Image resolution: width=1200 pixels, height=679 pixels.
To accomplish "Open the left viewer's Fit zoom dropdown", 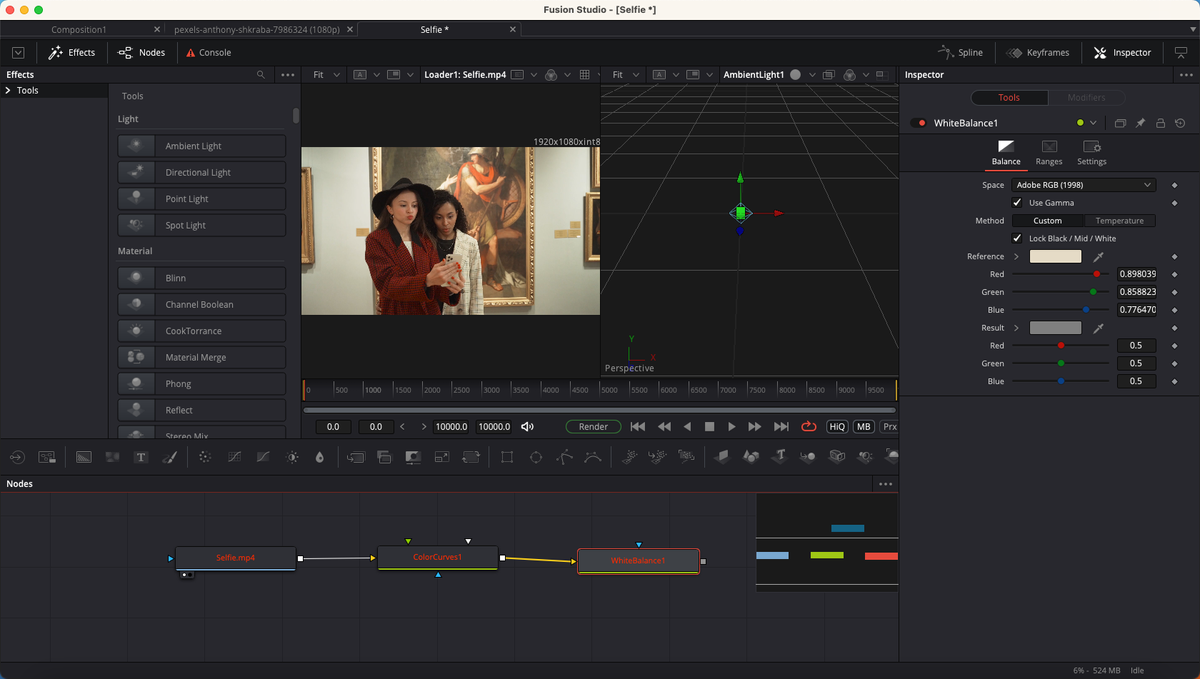I will point(322,74).
